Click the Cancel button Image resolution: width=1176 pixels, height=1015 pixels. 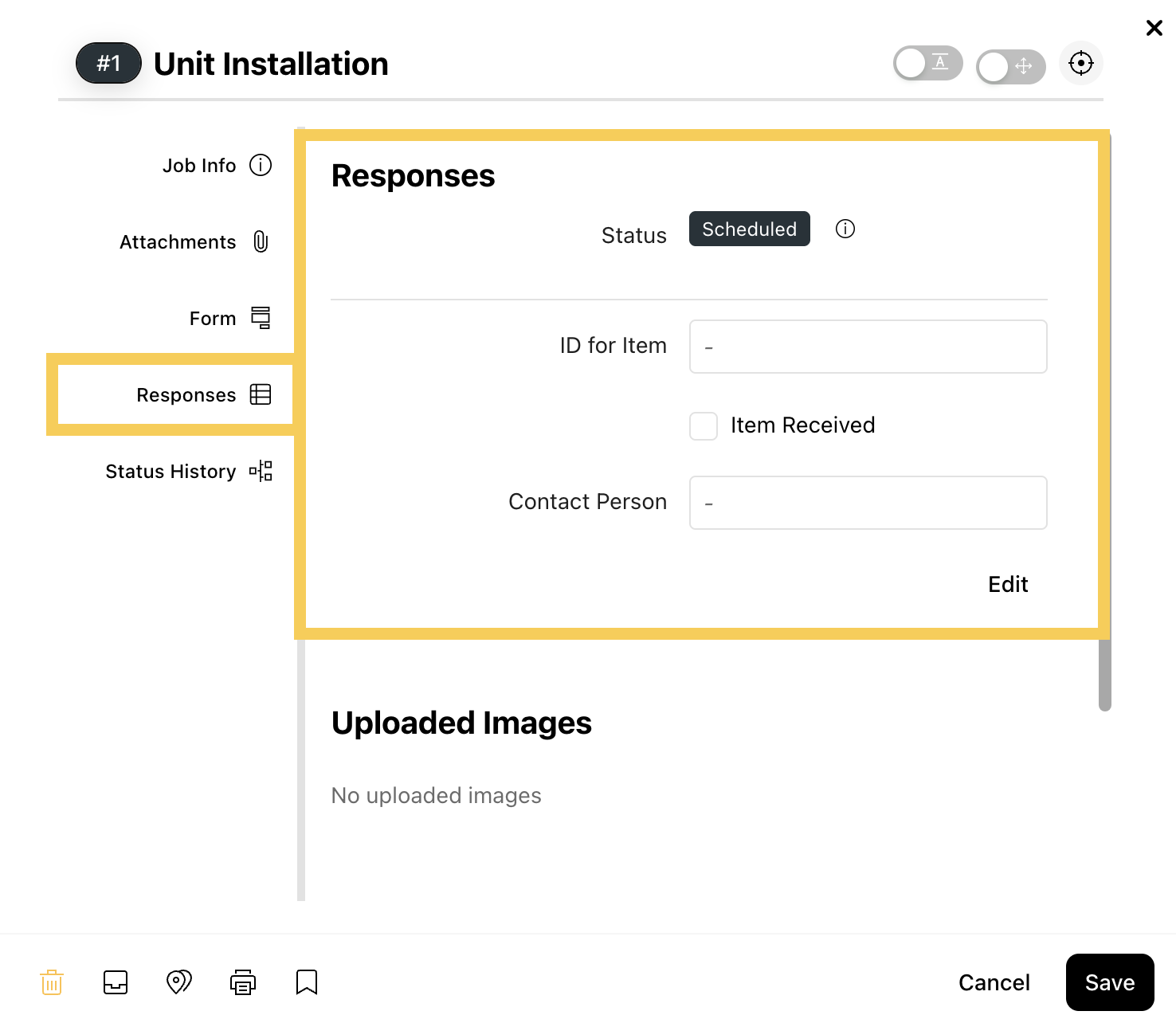coord(994,982)
